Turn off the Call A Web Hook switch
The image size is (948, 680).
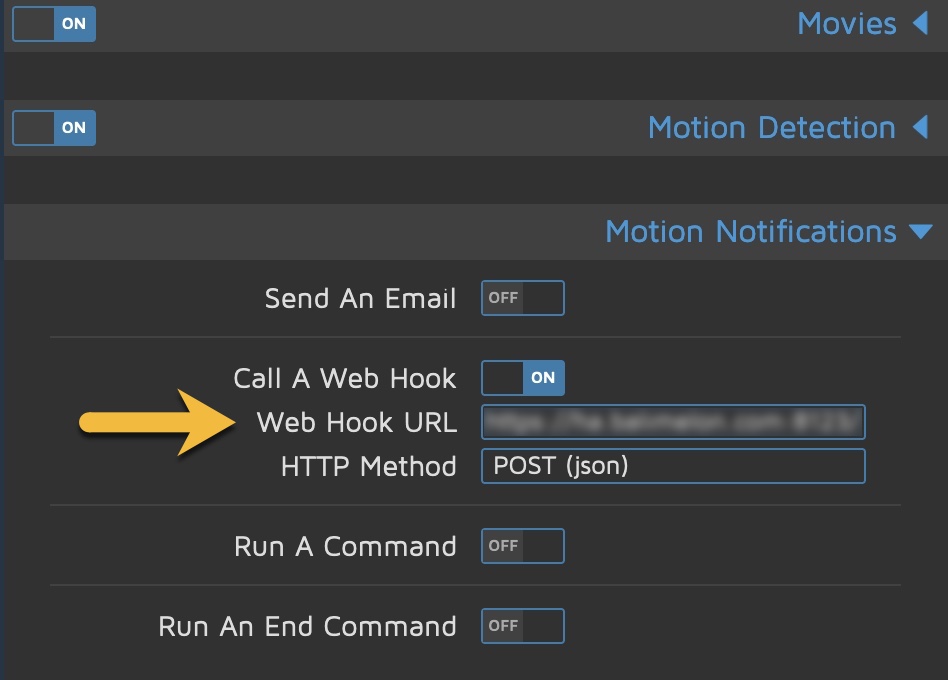(522, 378)
